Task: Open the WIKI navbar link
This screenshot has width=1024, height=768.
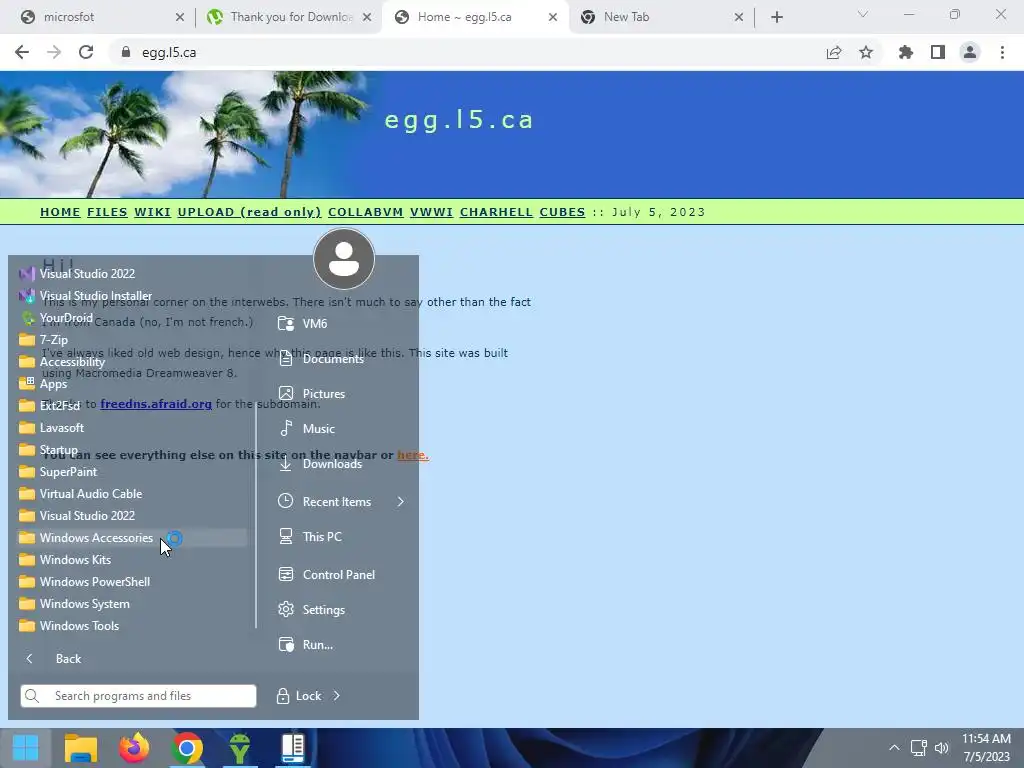Action: (152, 212)
